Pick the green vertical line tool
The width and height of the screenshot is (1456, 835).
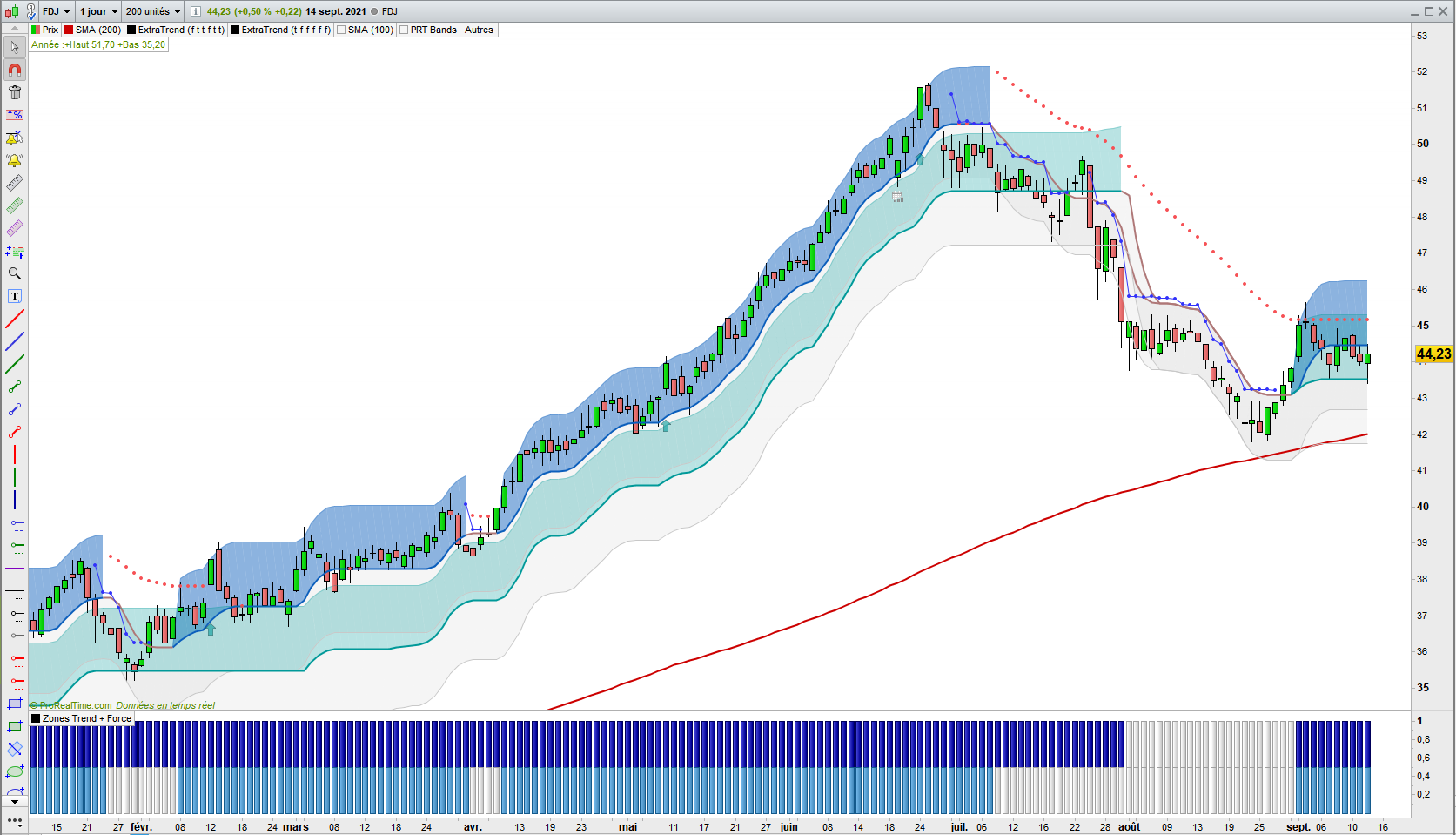[15, 477]
